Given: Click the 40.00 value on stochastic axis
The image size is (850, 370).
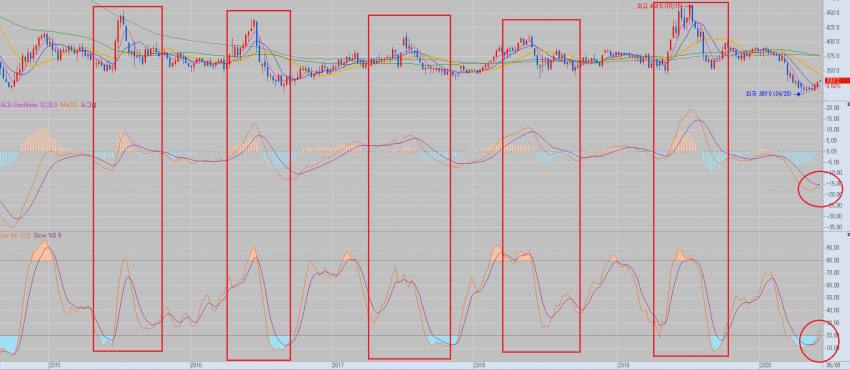Looking at the screenshot, I should (x=834, y=310).
